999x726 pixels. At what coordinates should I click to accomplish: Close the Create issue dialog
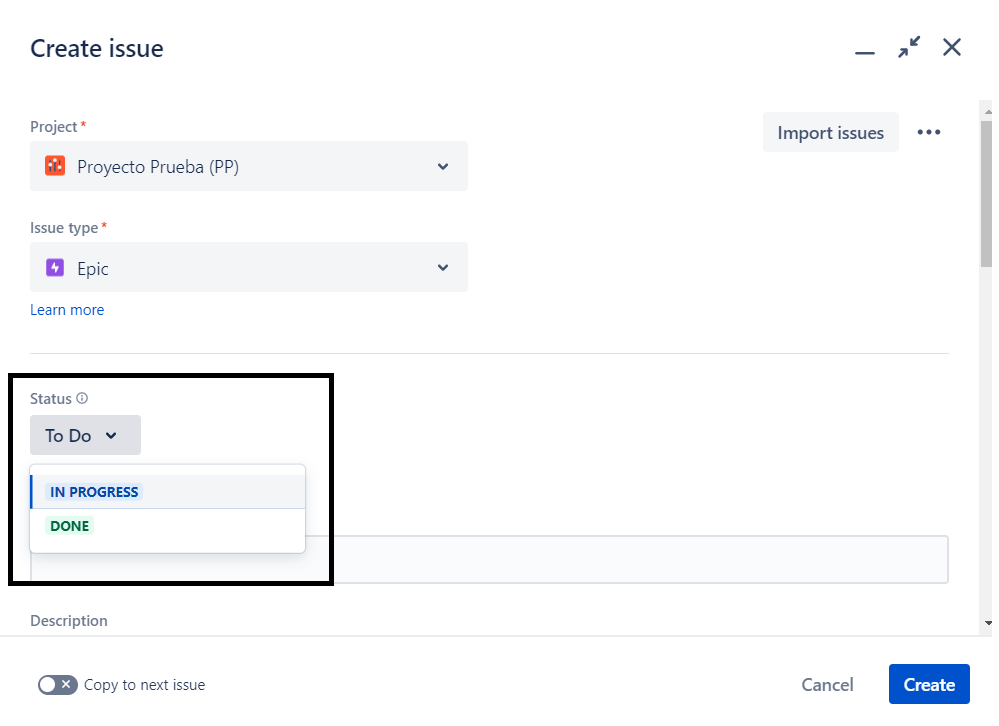pos(952,47)
